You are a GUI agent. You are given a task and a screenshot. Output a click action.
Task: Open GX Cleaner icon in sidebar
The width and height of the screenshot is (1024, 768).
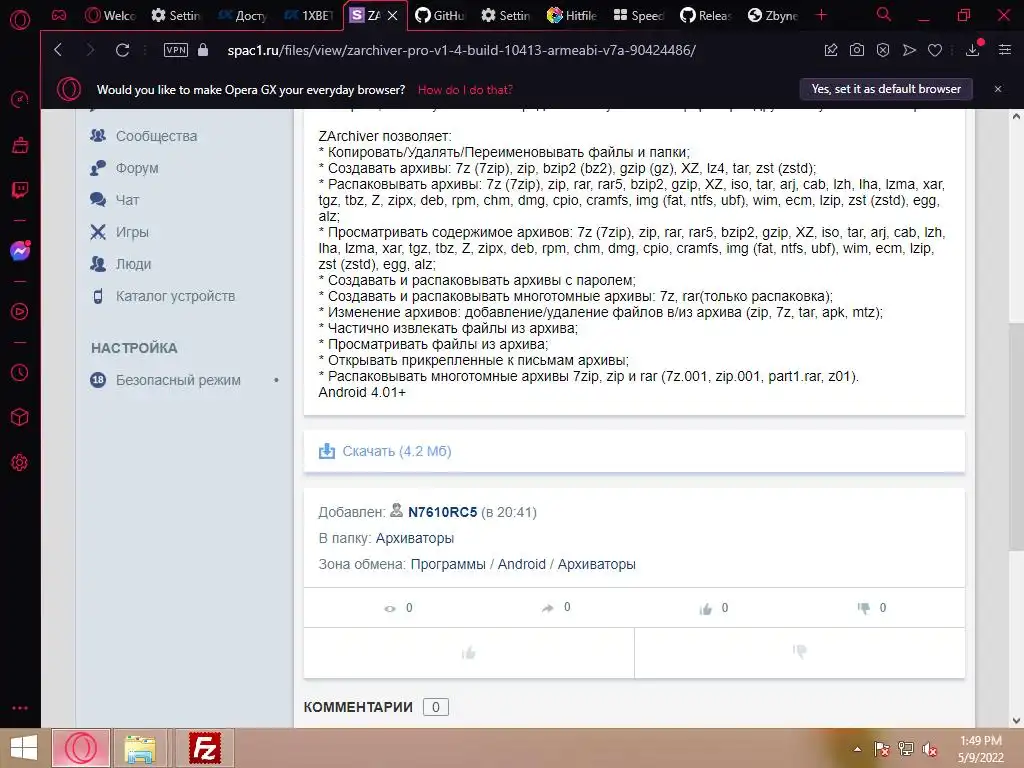pos(20,145)
